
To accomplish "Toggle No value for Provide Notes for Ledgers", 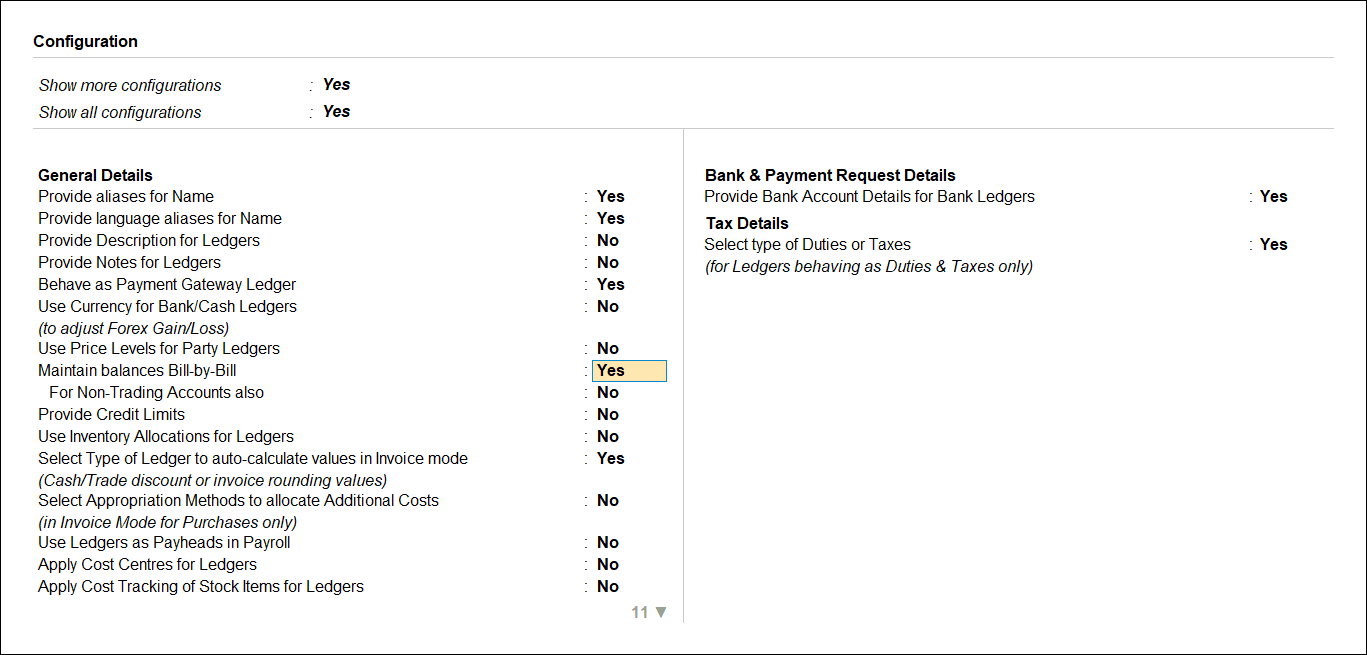I will (608, 263).
